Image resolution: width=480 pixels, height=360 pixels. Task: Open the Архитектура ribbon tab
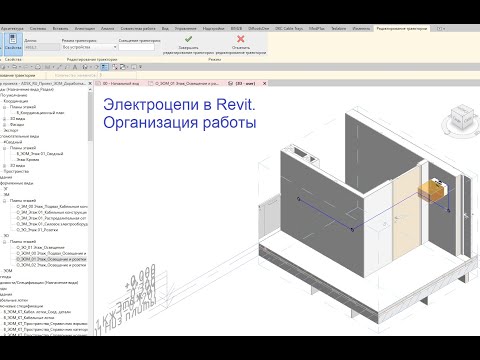12,29
